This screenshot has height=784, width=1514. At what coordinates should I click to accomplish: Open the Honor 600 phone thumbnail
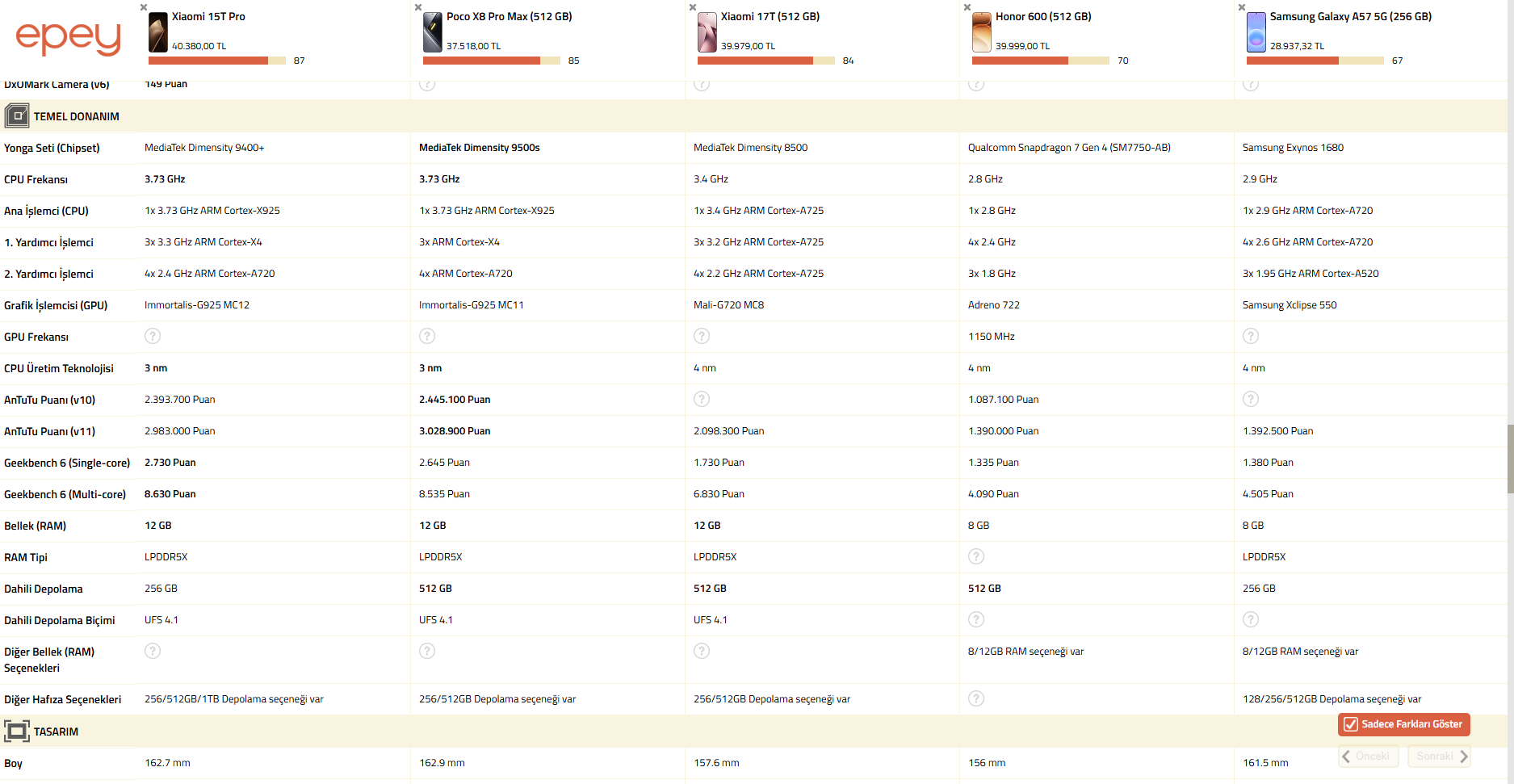[x=982, y=32]
